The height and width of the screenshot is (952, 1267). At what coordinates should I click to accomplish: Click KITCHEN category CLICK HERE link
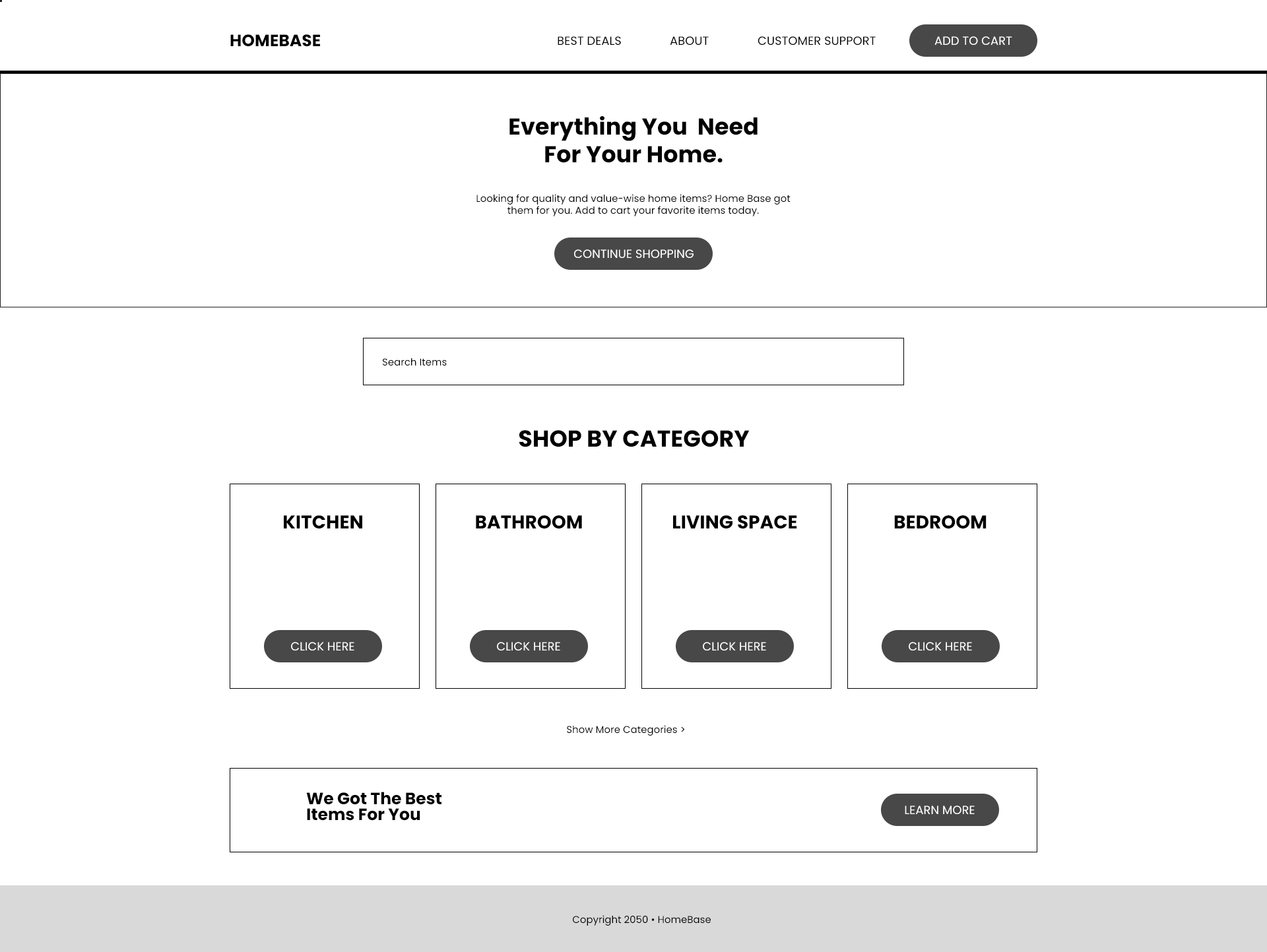(x=322, y=646)
